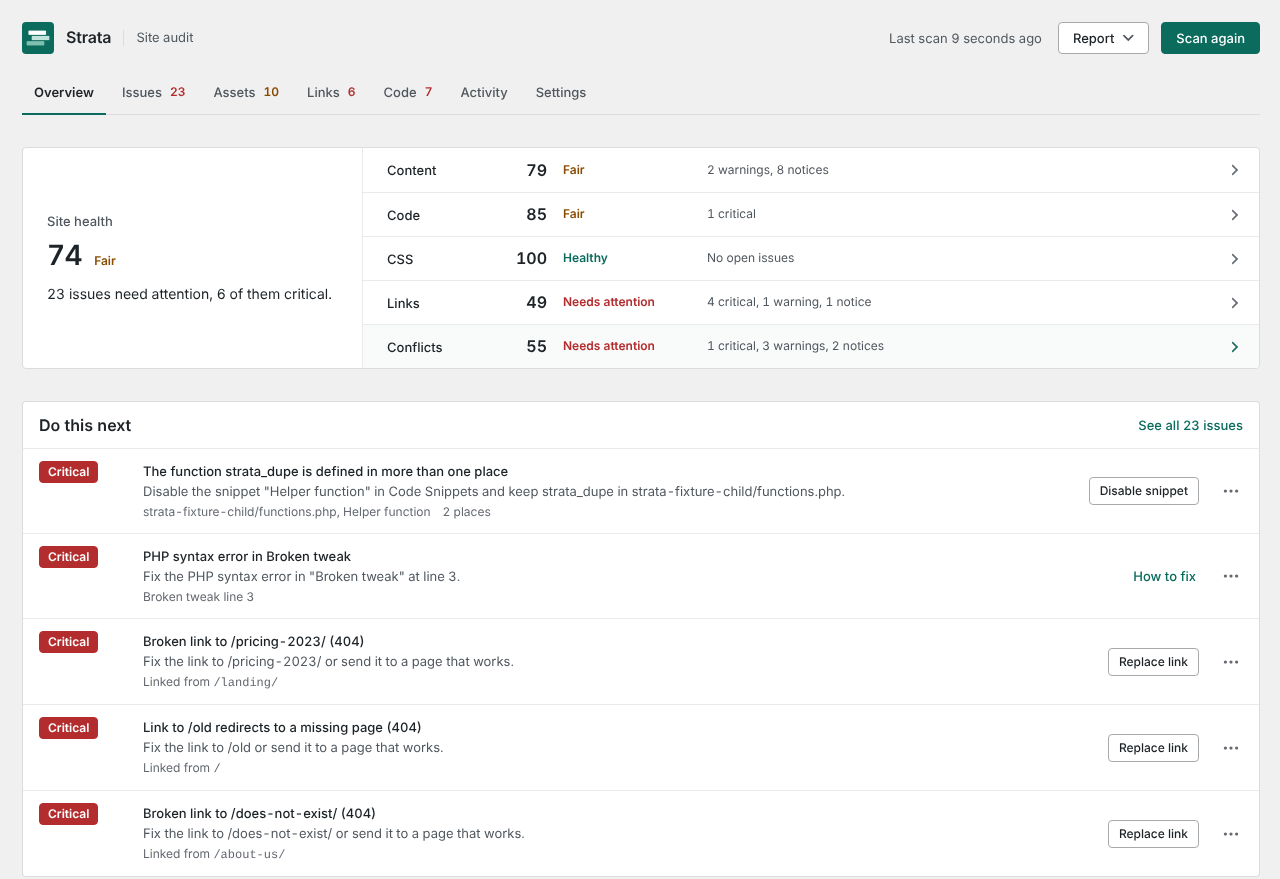Click the Conflicts category label
The image size is (1280, 879).
click(415, 347)
